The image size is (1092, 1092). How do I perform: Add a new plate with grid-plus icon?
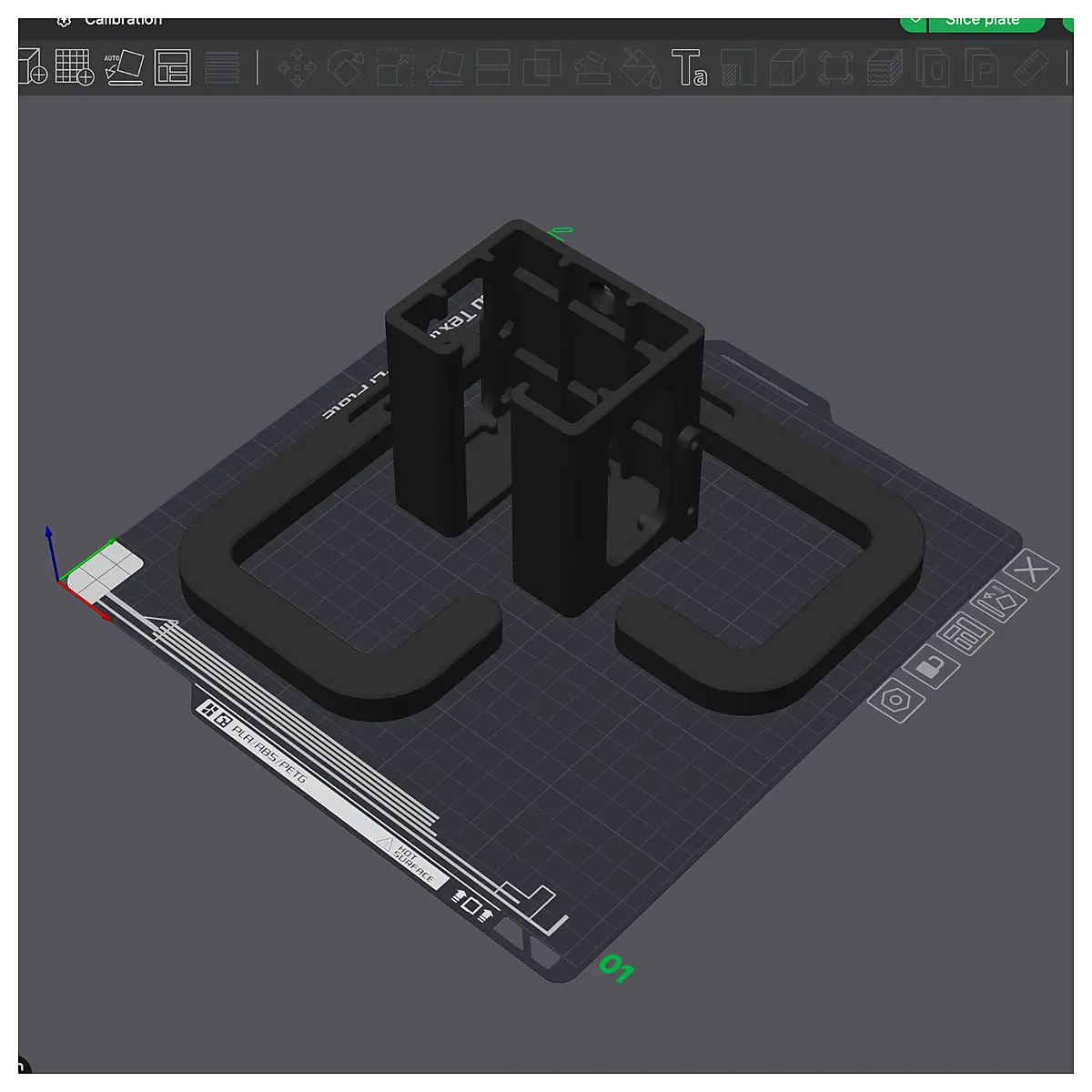75,67
